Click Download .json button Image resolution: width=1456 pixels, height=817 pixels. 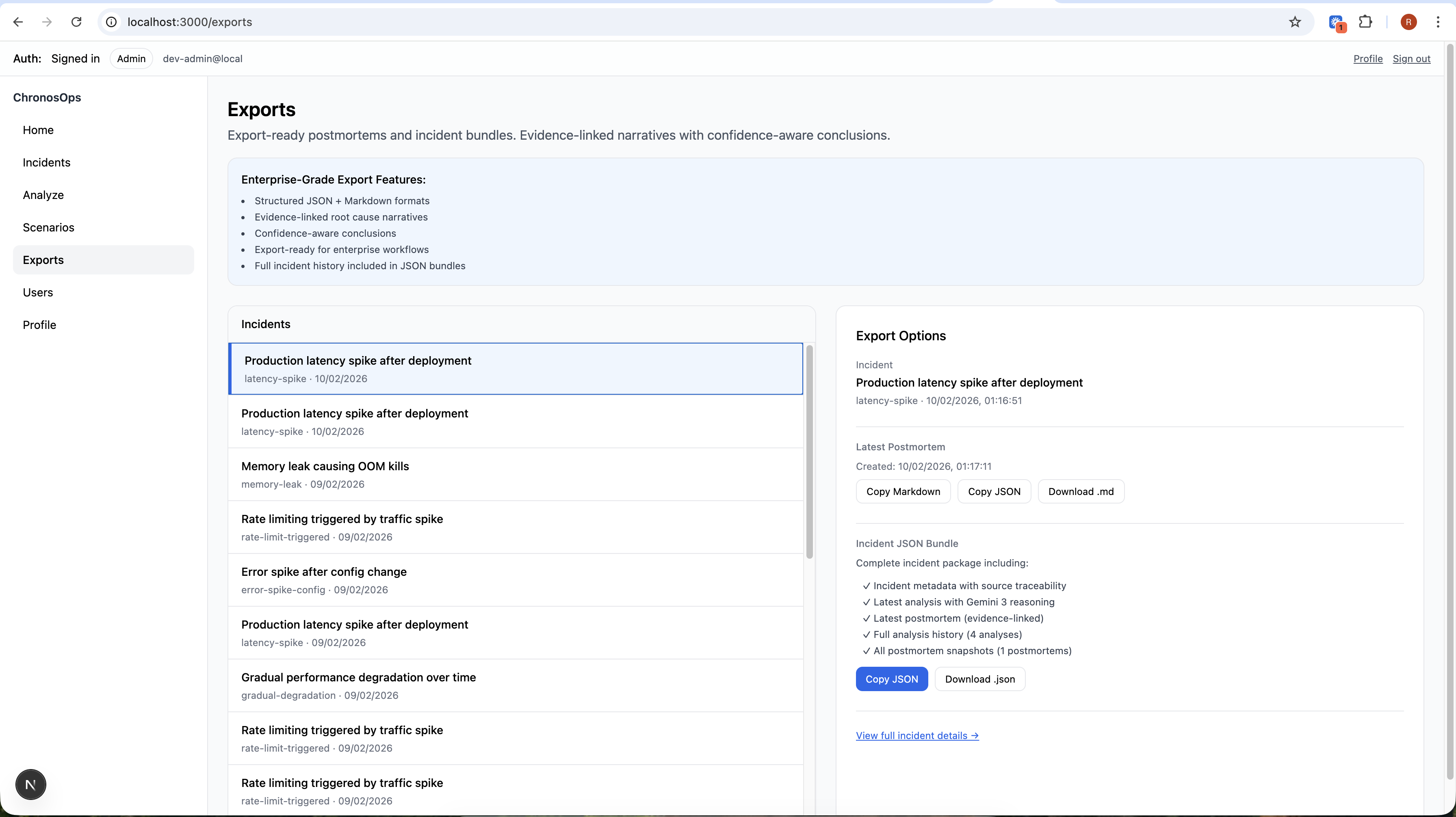[979, 679]
